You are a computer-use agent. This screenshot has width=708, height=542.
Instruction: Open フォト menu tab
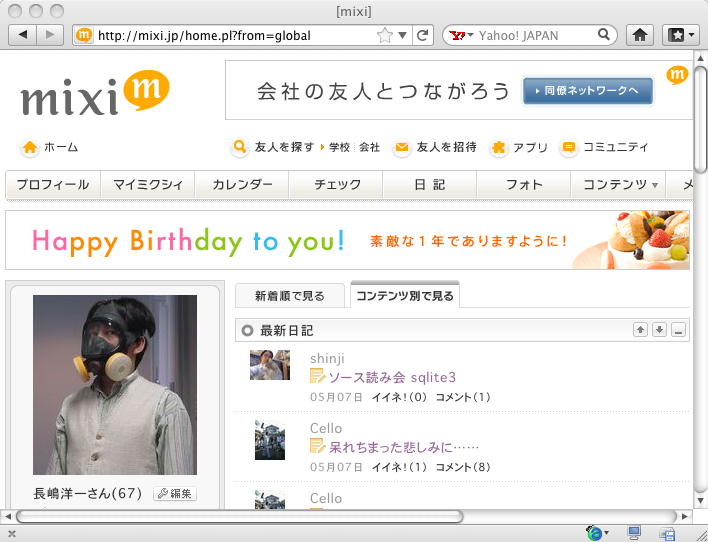[524, 185]
